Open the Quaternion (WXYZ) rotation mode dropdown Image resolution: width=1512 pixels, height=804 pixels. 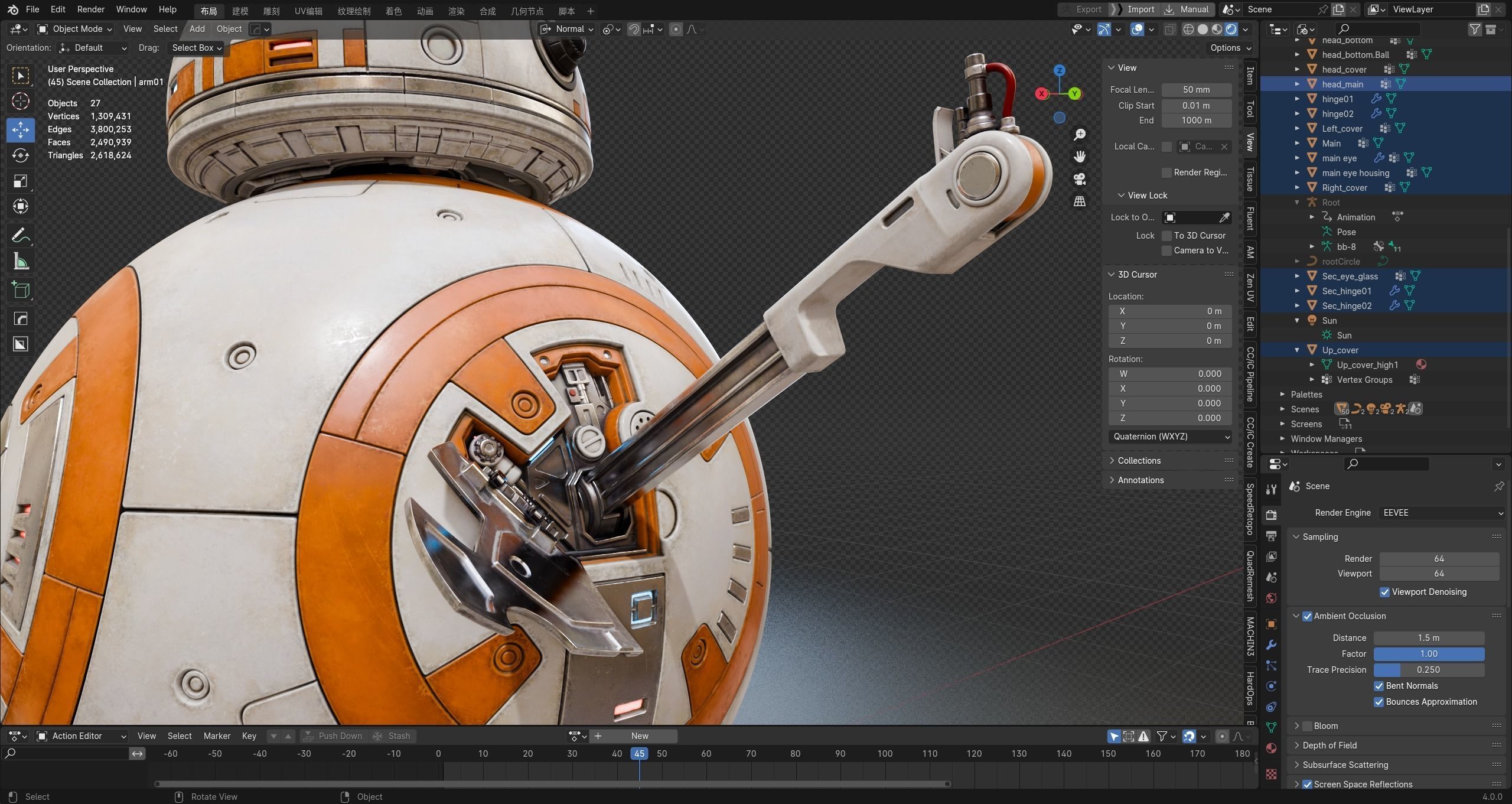pyautogui.click(x=1170, y=437)
